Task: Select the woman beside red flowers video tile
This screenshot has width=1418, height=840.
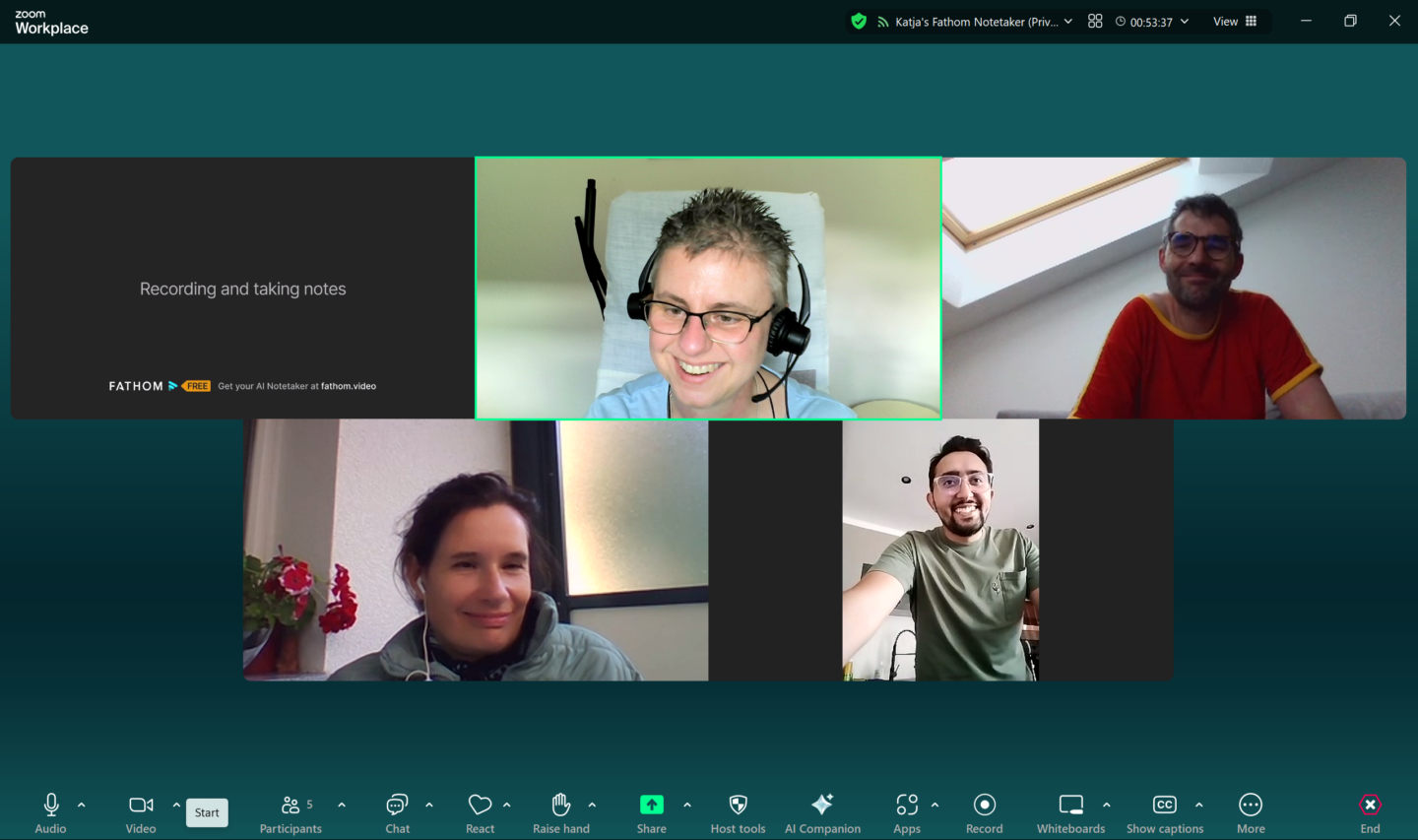Action: [x=476, y=550]
